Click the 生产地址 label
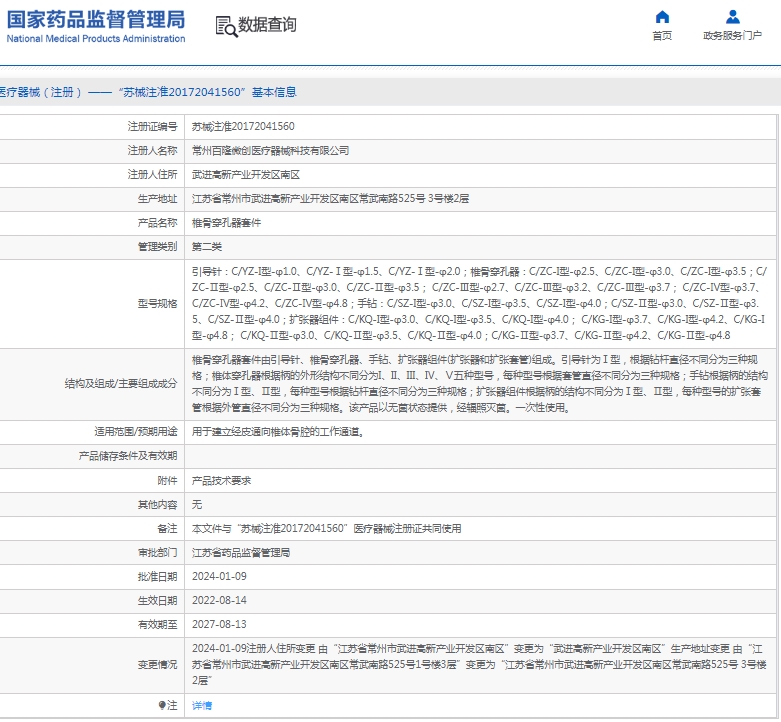 pyautogui.click(x=157, y=199)
